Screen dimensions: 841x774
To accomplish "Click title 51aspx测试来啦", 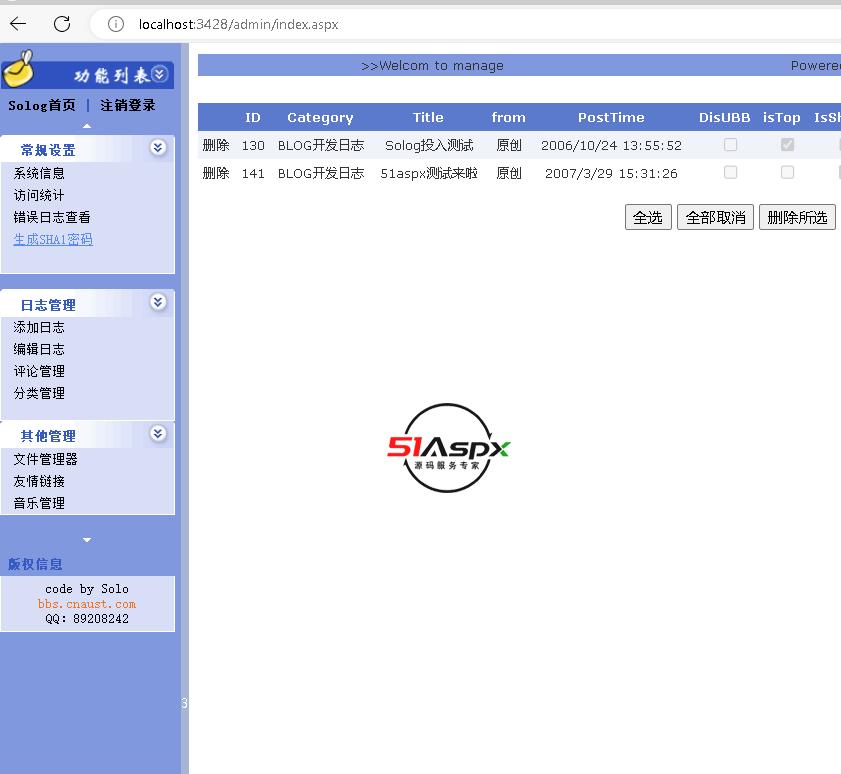I will click(x=429, y=173).
